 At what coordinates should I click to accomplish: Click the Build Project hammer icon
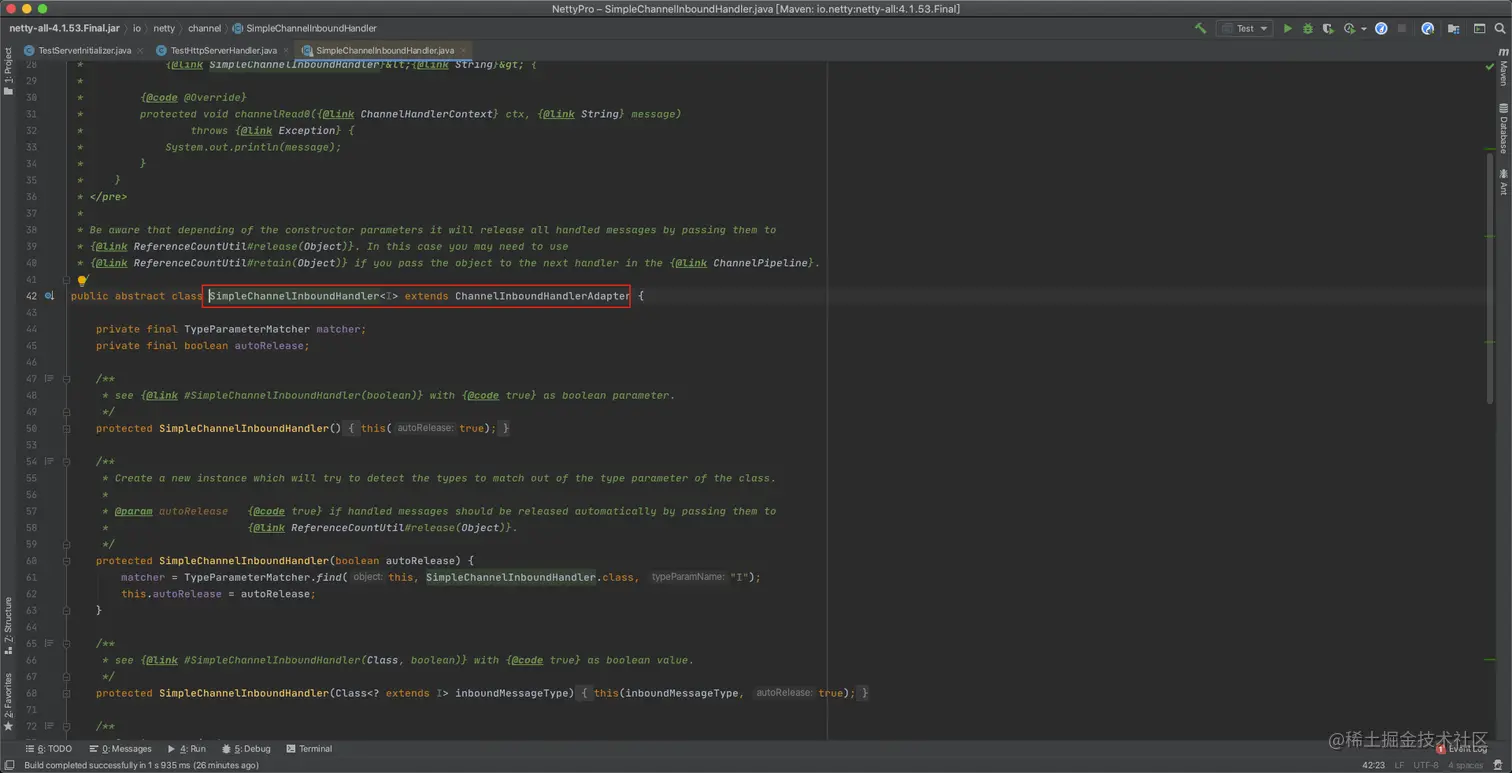coord(1200,29)
